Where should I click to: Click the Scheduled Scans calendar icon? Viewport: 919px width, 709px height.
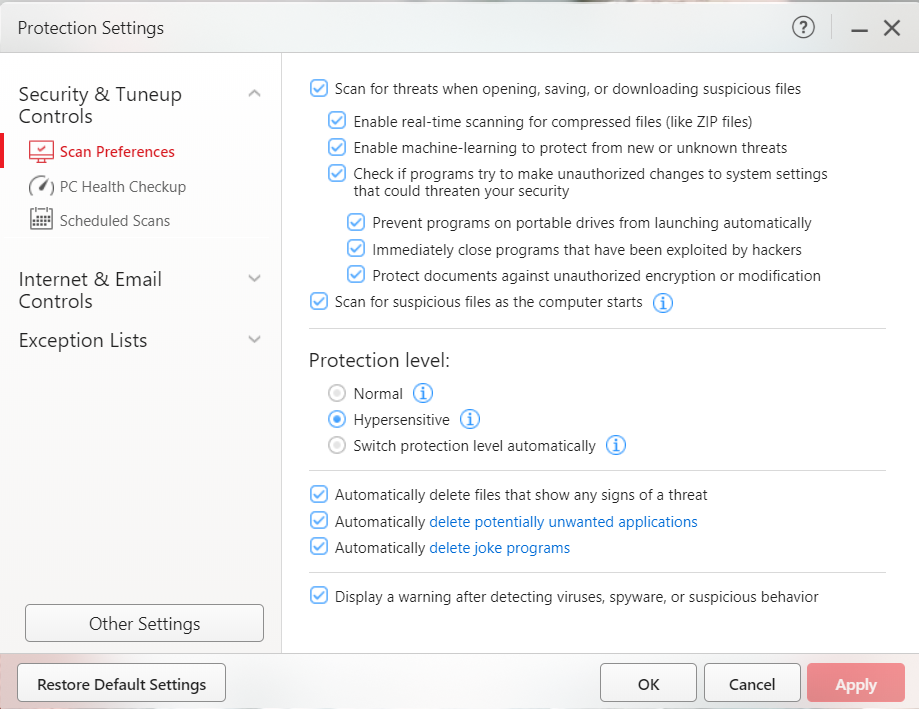click(41, 220)
